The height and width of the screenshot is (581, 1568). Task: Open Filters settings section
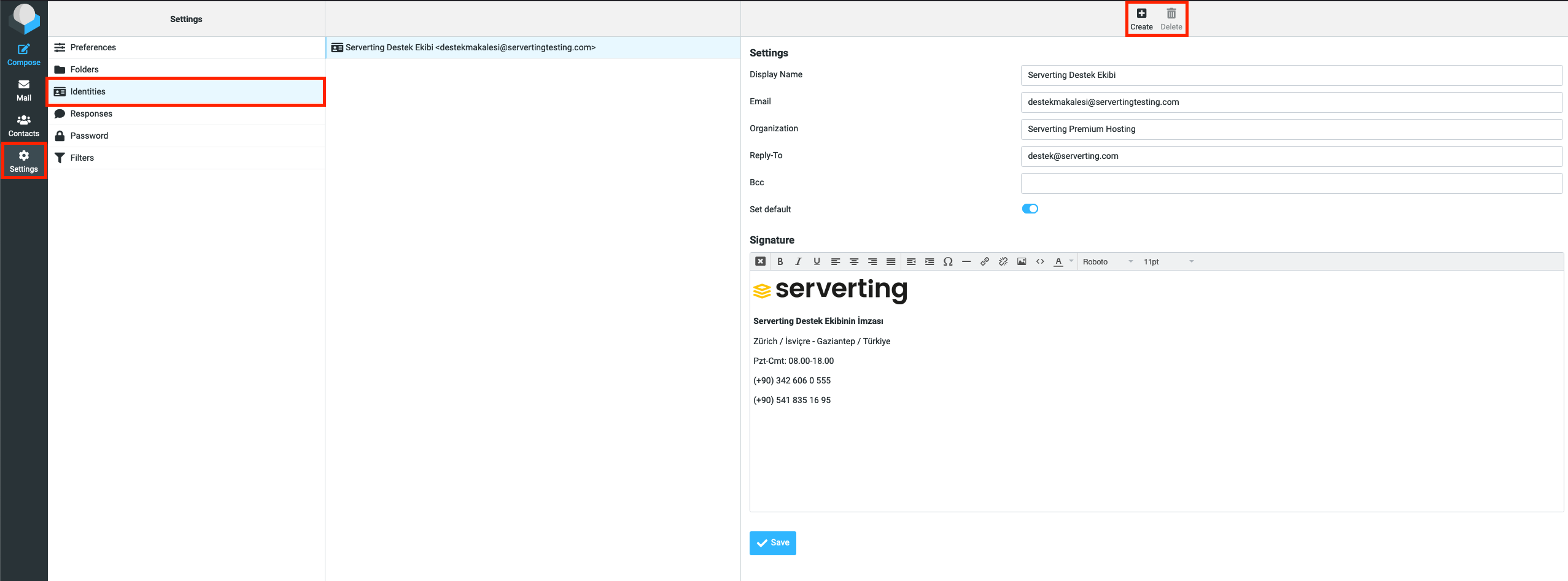186,158
